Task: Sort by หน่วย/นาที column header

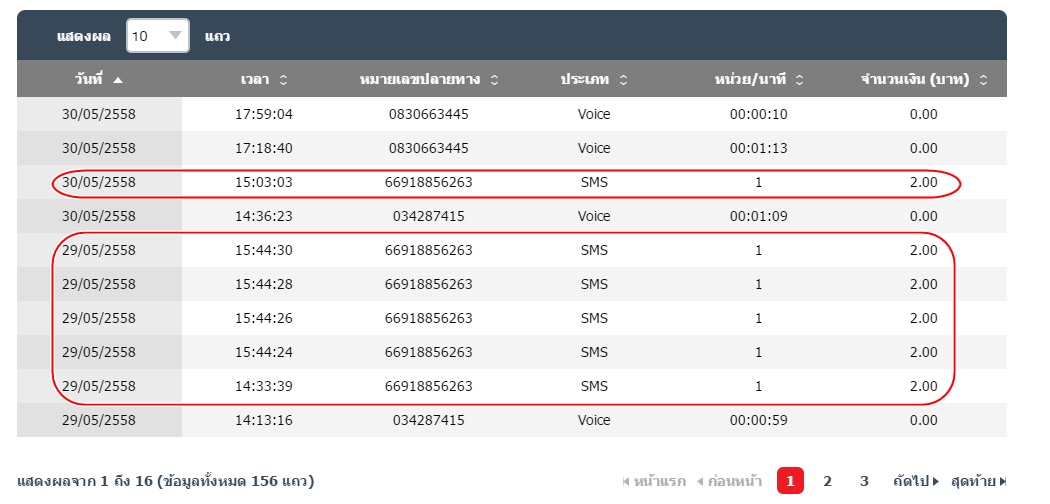Action: pos(759,80)
